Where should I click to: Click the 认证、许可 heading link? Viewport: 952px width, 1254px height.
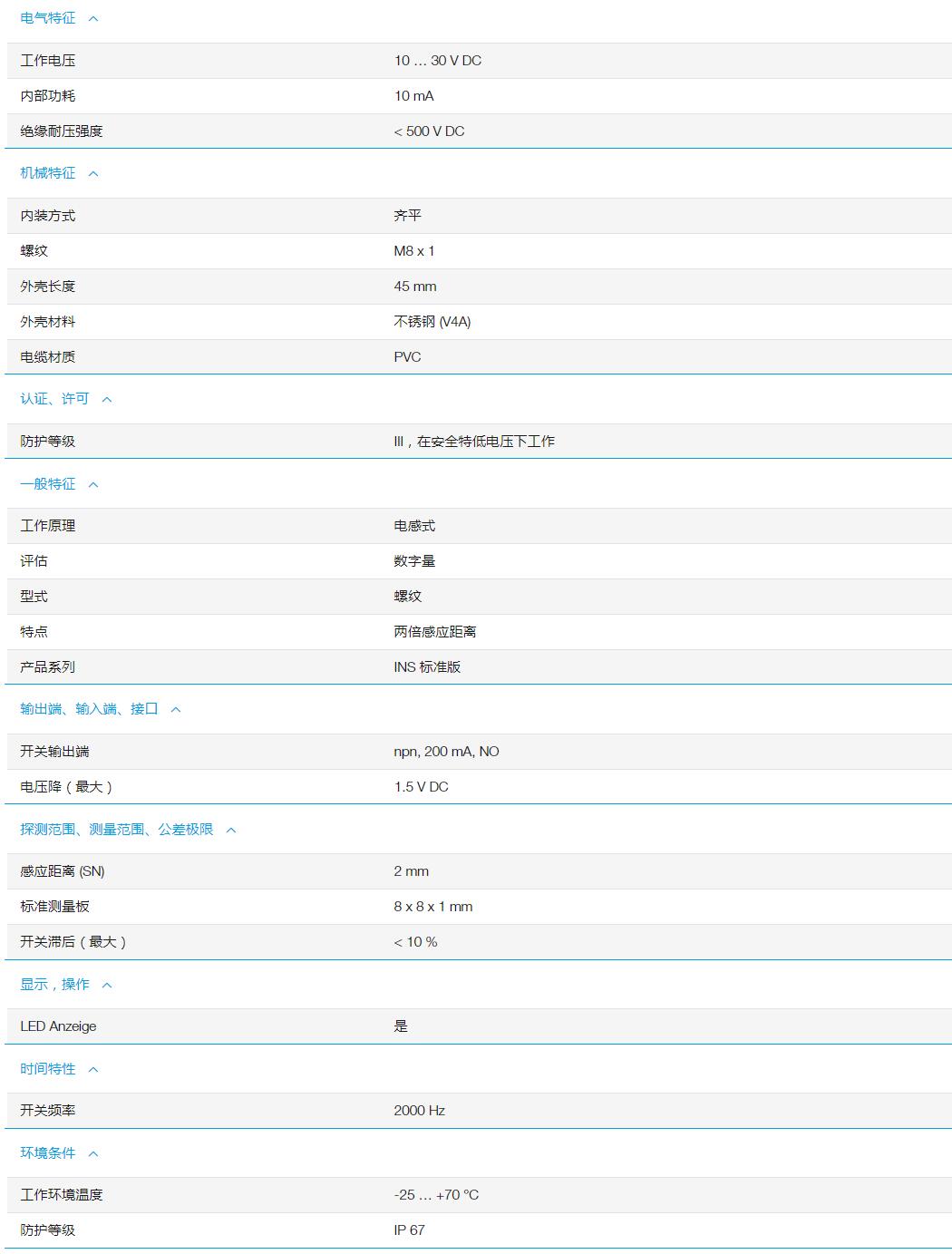(x=54, y=398)
